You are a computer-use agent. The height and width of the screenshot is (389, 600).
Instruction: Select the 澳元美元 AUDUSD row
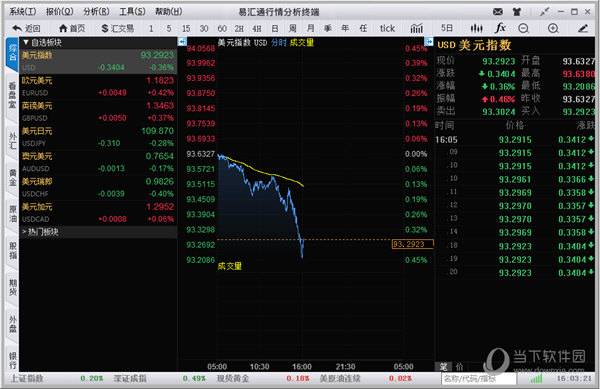point(98,162)
